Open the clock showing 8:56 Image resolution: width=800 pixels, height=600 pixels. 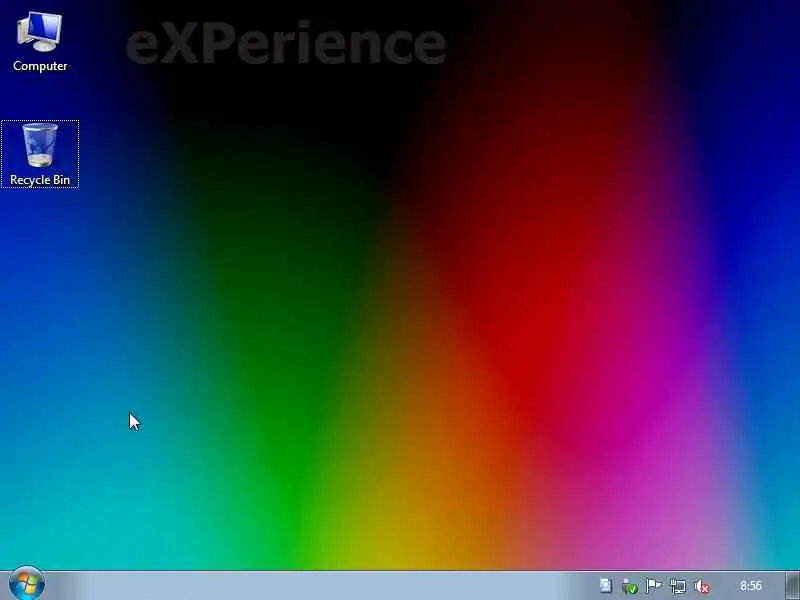pyautogui.click(x=751, y=586)
